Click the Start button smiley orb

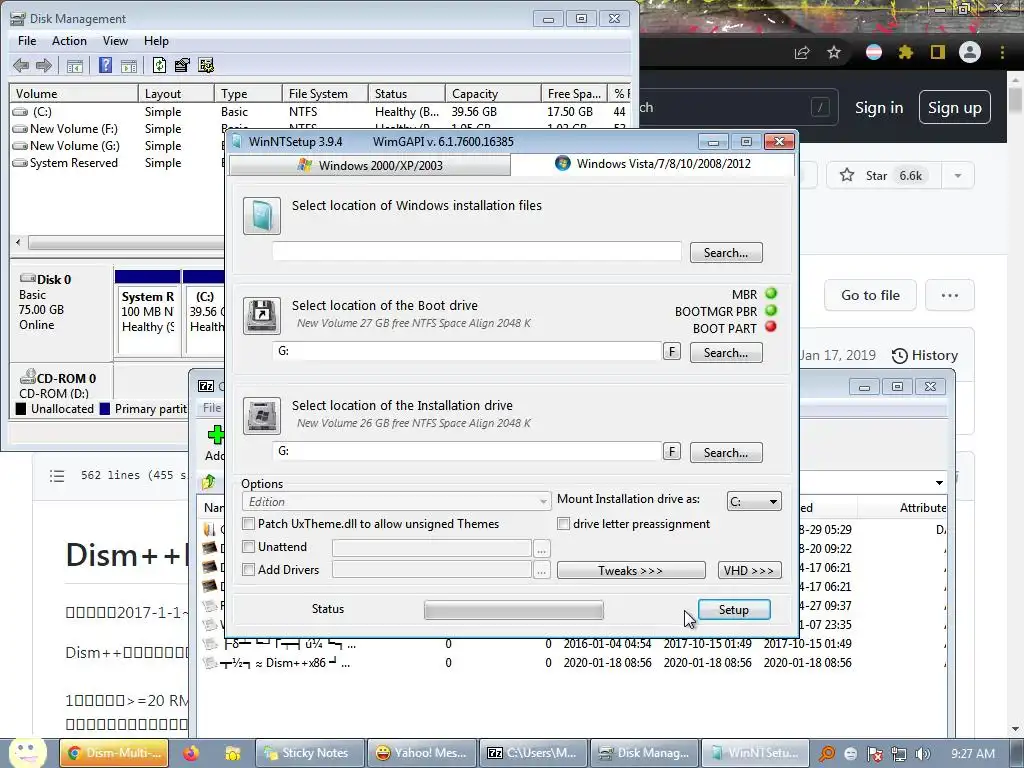pyautogui.click(x=28, y=753)
